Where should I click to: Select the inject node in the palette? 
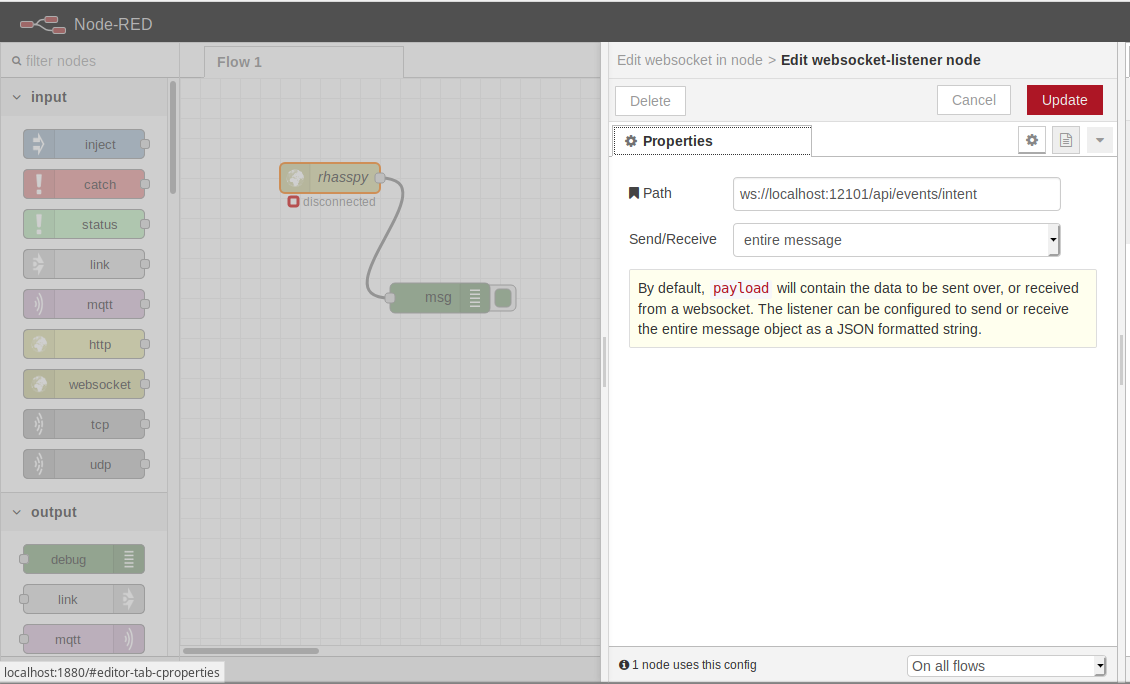[x=84, y=144]
